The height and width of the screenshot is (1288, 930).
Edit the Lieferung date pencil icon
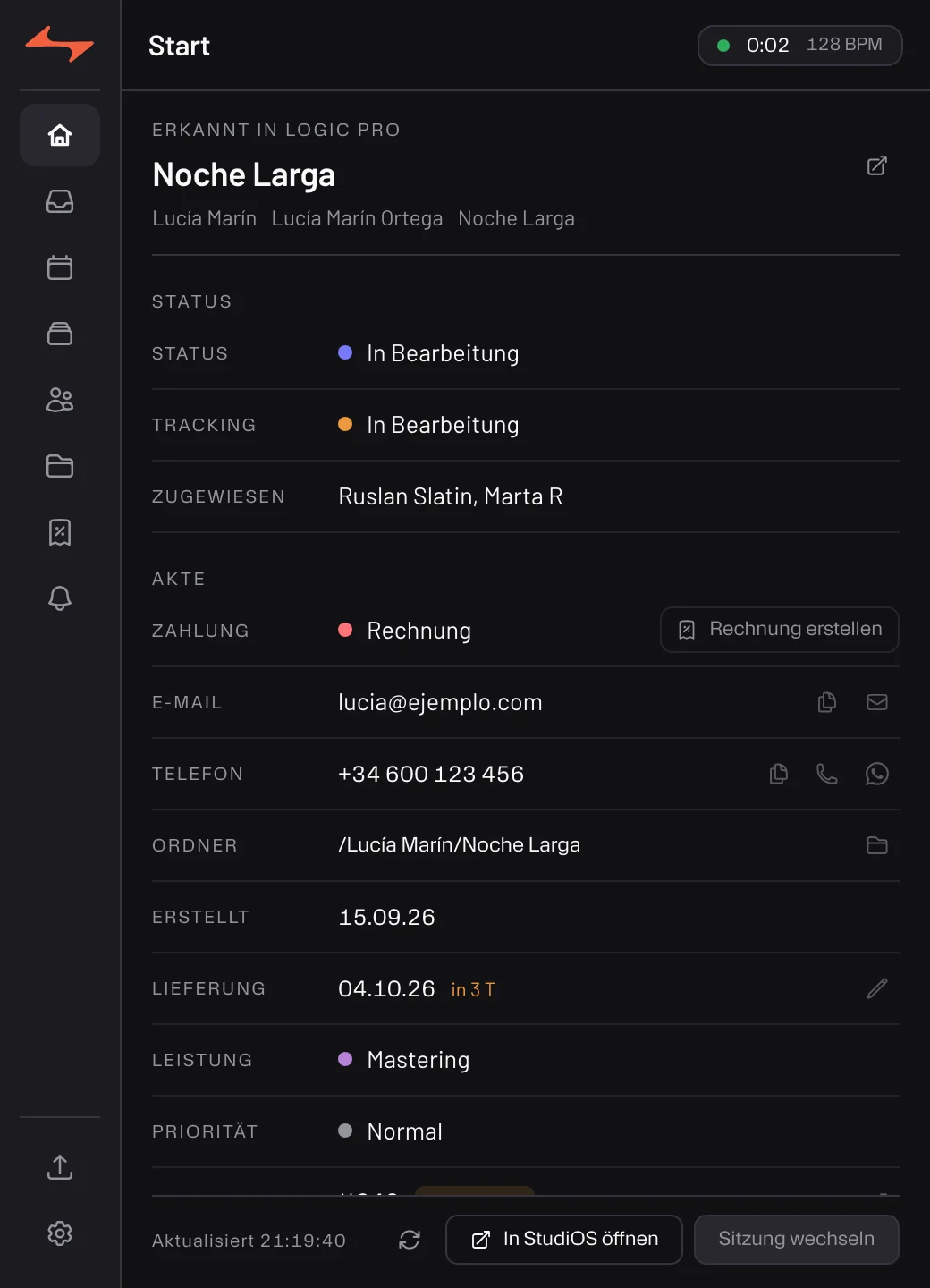[877, 988]
